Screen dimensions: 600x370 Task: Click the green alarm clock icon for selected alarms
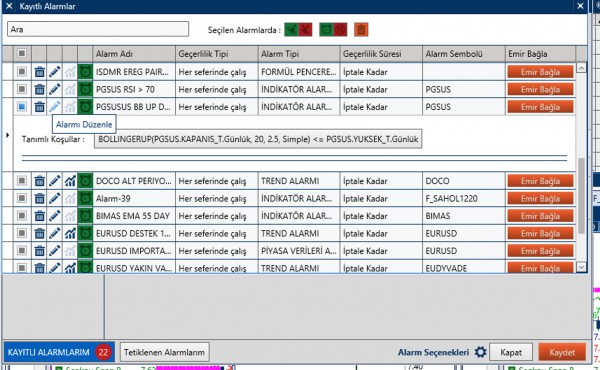[x=326, y=29]
